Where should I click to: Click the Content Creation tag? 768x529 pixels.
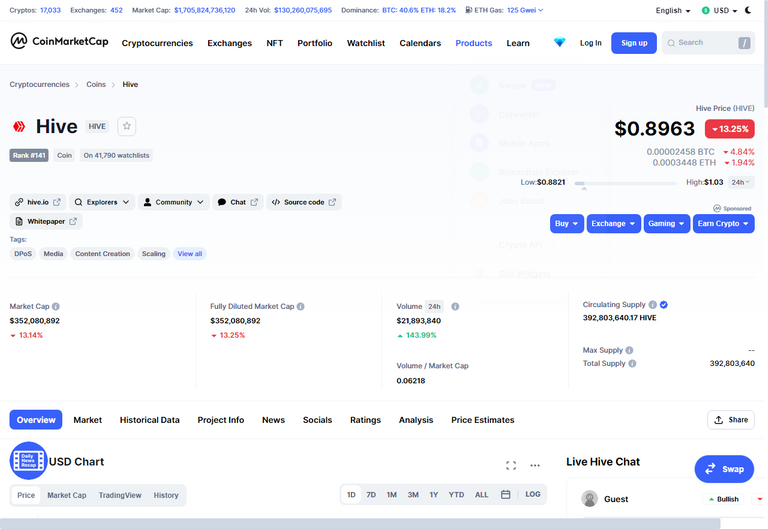[x=102, y=254]
